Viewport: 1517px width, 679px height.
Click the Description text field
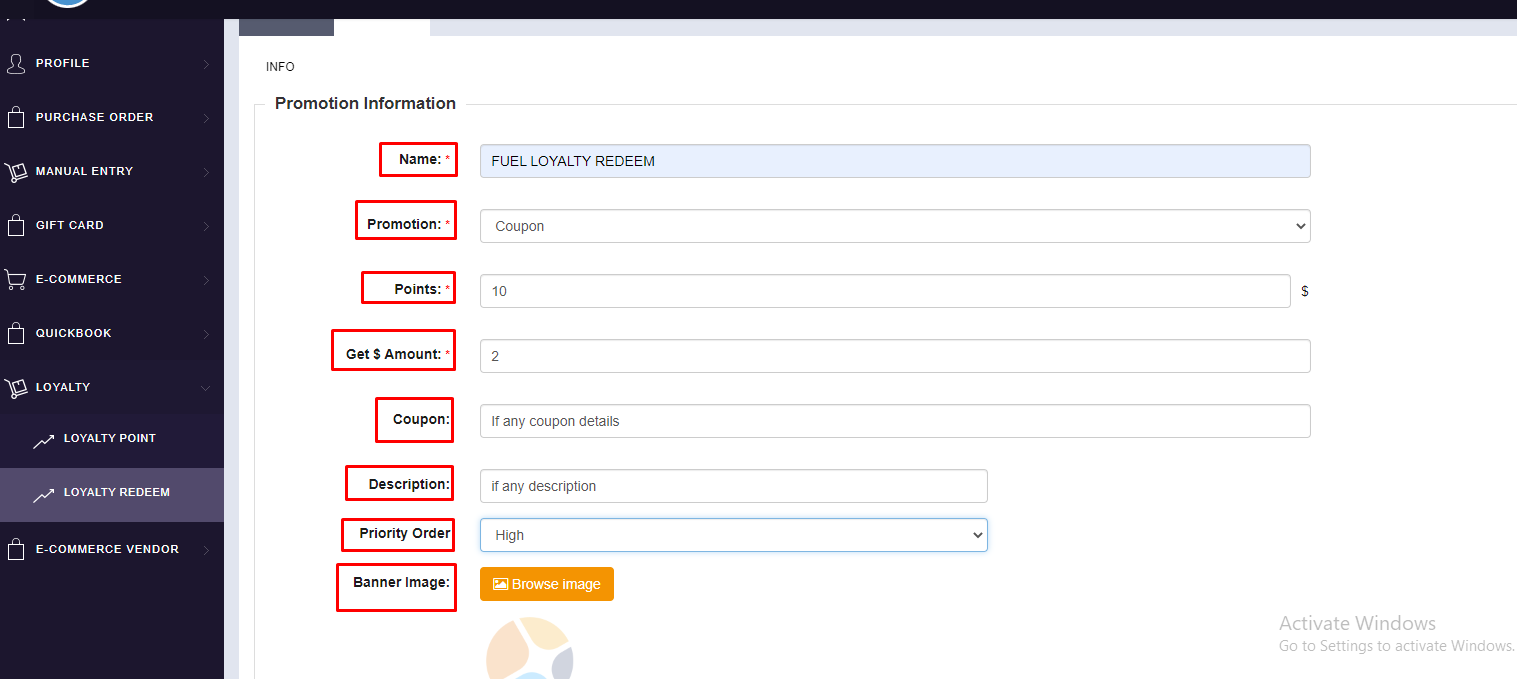tap(732, 486)
